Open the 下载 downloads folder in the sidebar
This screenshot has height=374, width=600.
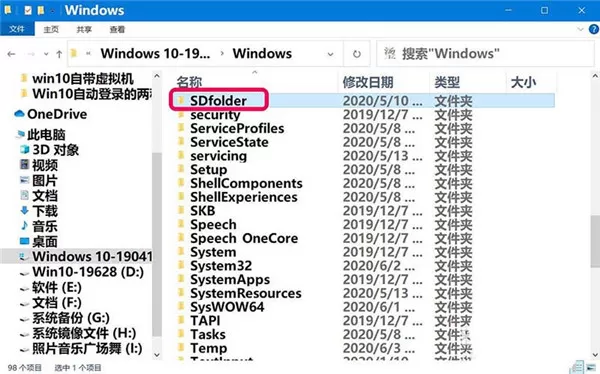[39, 211]
